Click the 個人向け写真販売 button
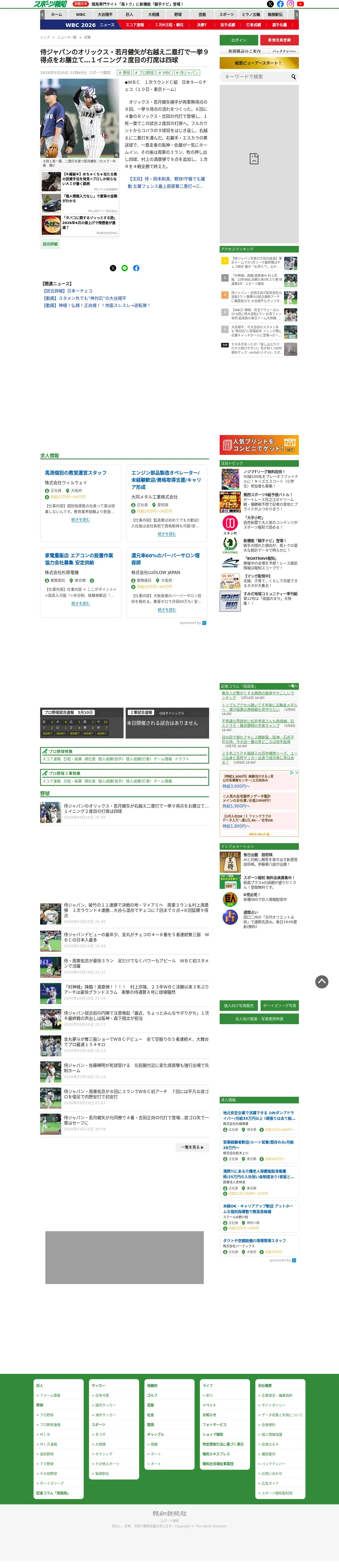Screen dimensions: 339x1568 pos(239,1006)
